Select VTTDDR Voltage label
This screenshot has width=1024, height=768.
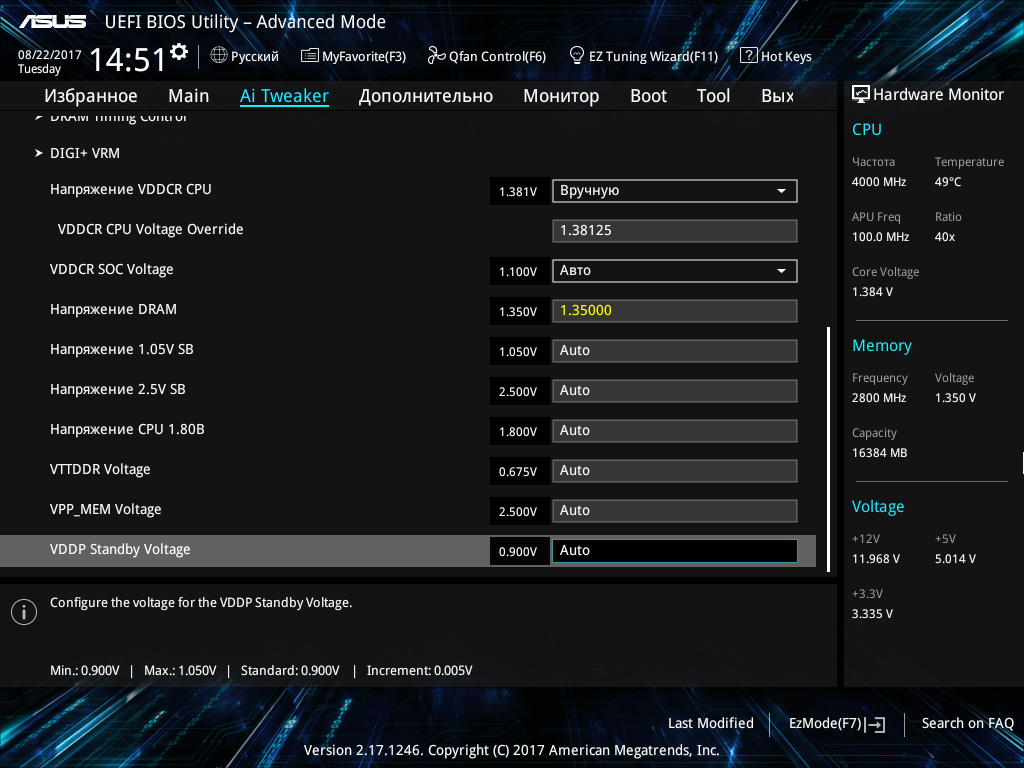pyautogui.click(x=100, y=470)
